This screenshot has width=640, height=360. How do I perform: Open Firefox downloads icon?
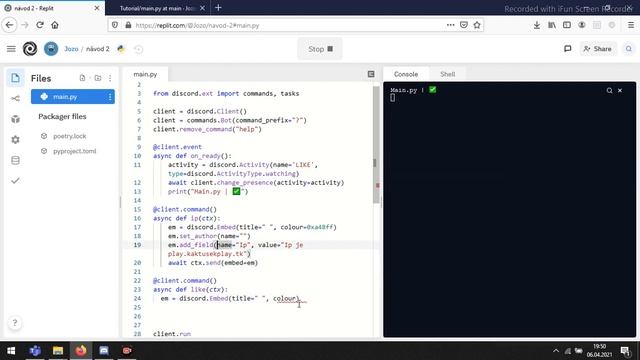click(537, 25)
